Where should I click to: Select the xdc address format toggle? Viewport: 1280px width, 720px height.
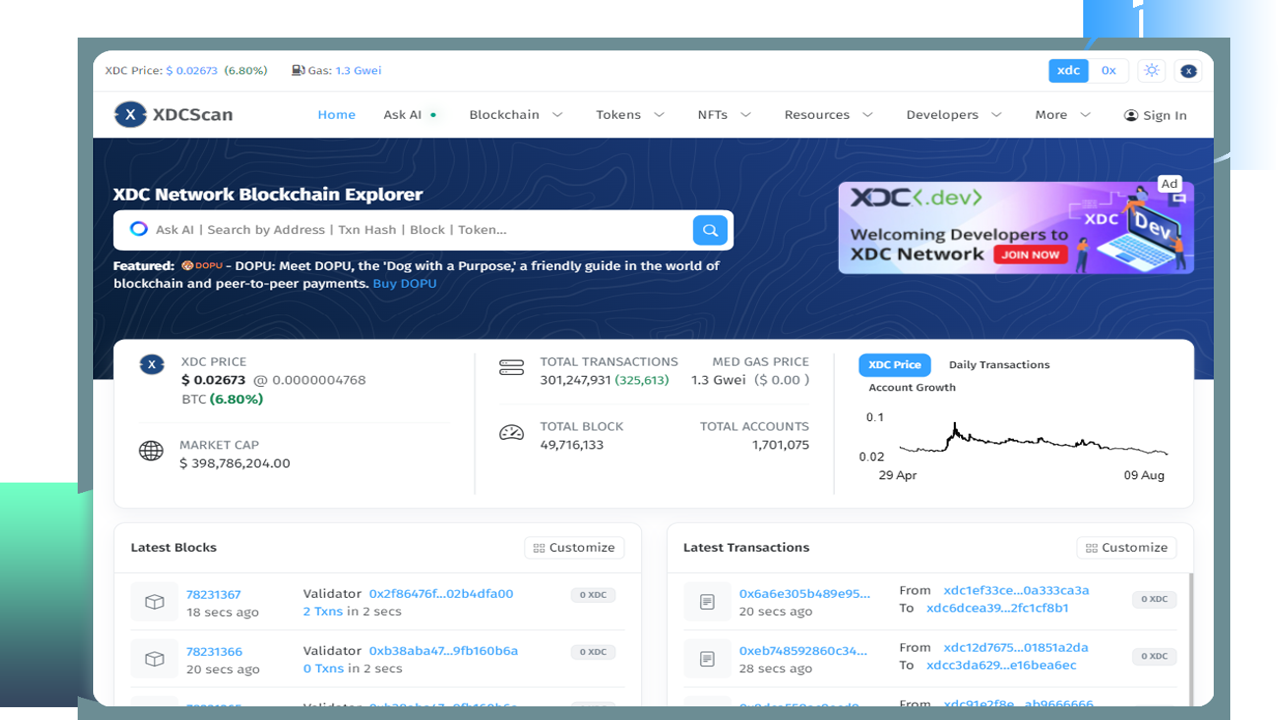coord(1068,71)
